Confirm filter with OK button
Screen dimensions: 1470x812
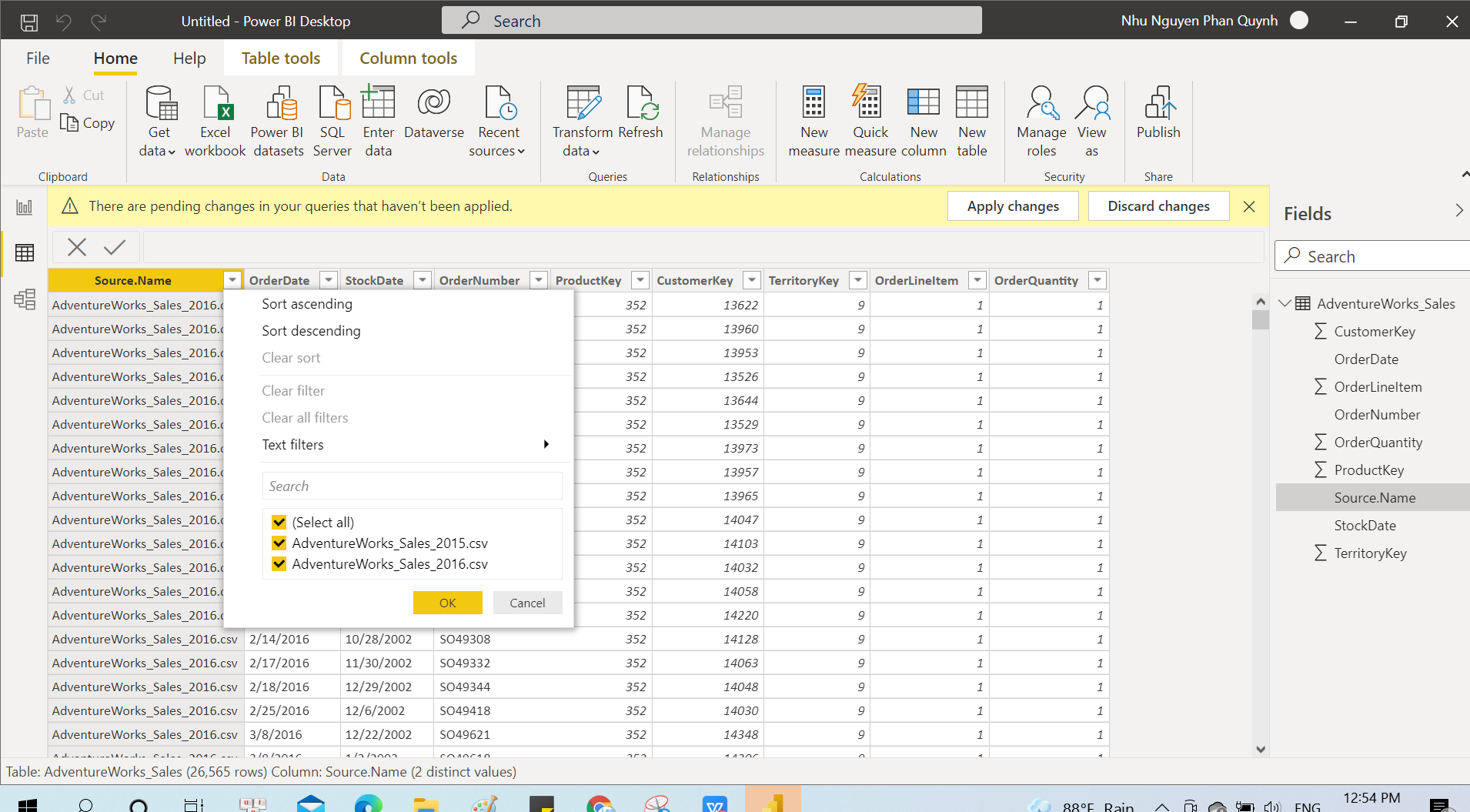click(x=448, y=603)
